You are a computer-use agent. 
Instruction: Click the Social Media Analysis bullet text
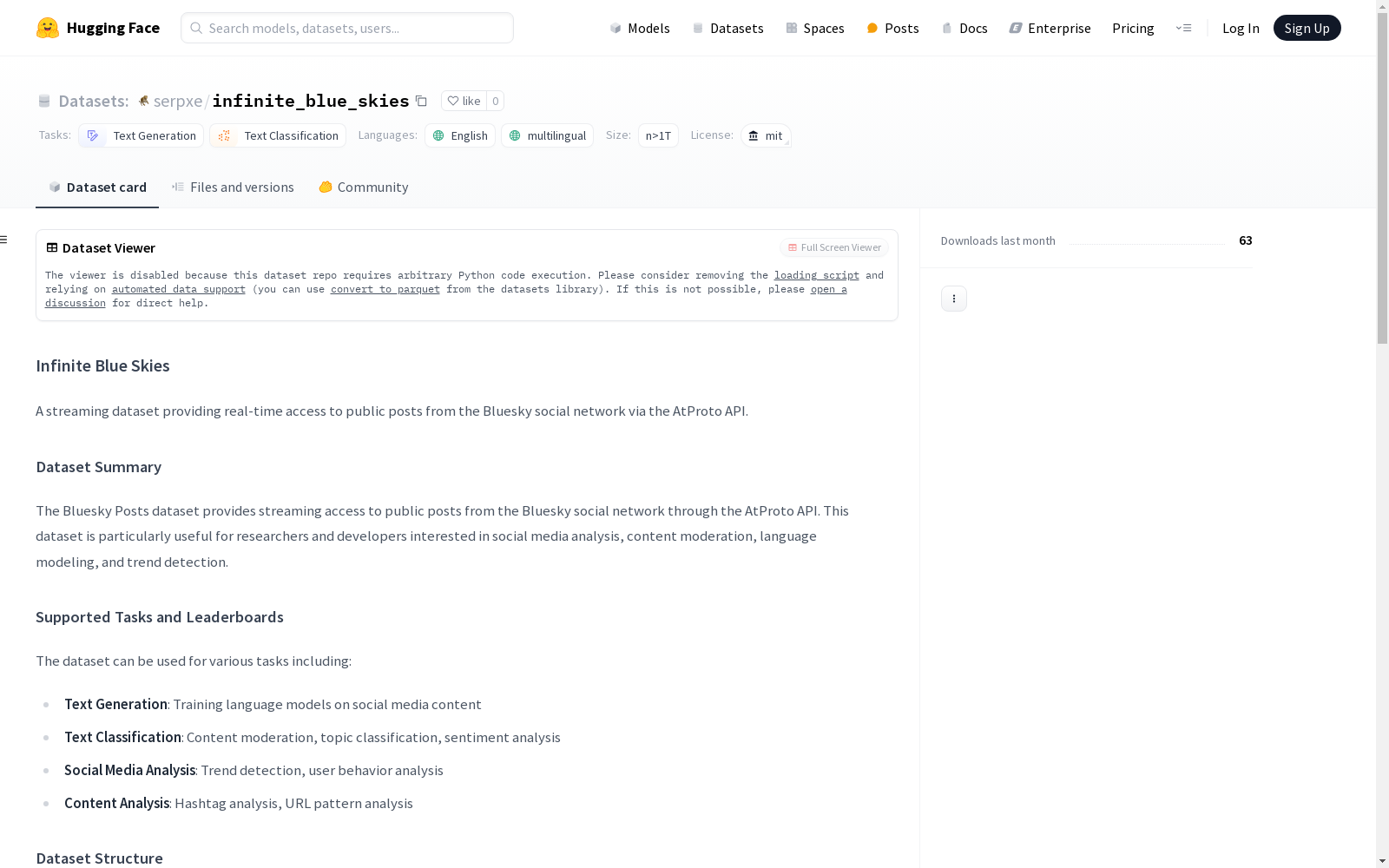coord(253,771)
